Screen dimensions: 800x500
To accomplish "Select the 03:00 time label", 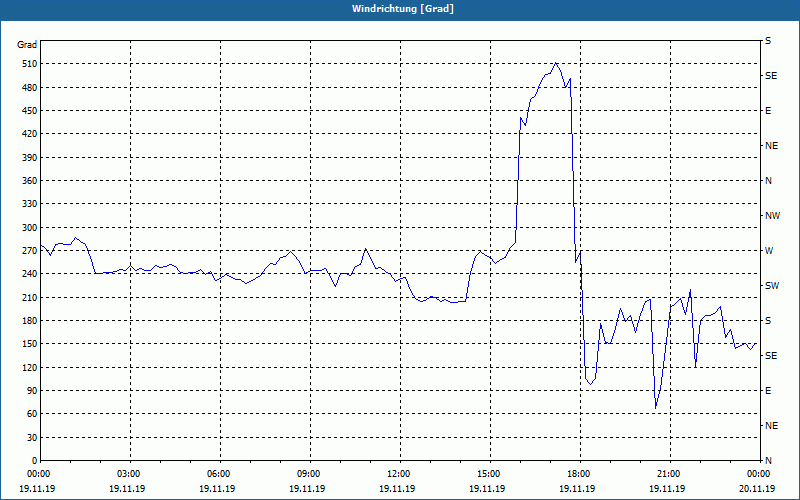I will click(131, 474).
